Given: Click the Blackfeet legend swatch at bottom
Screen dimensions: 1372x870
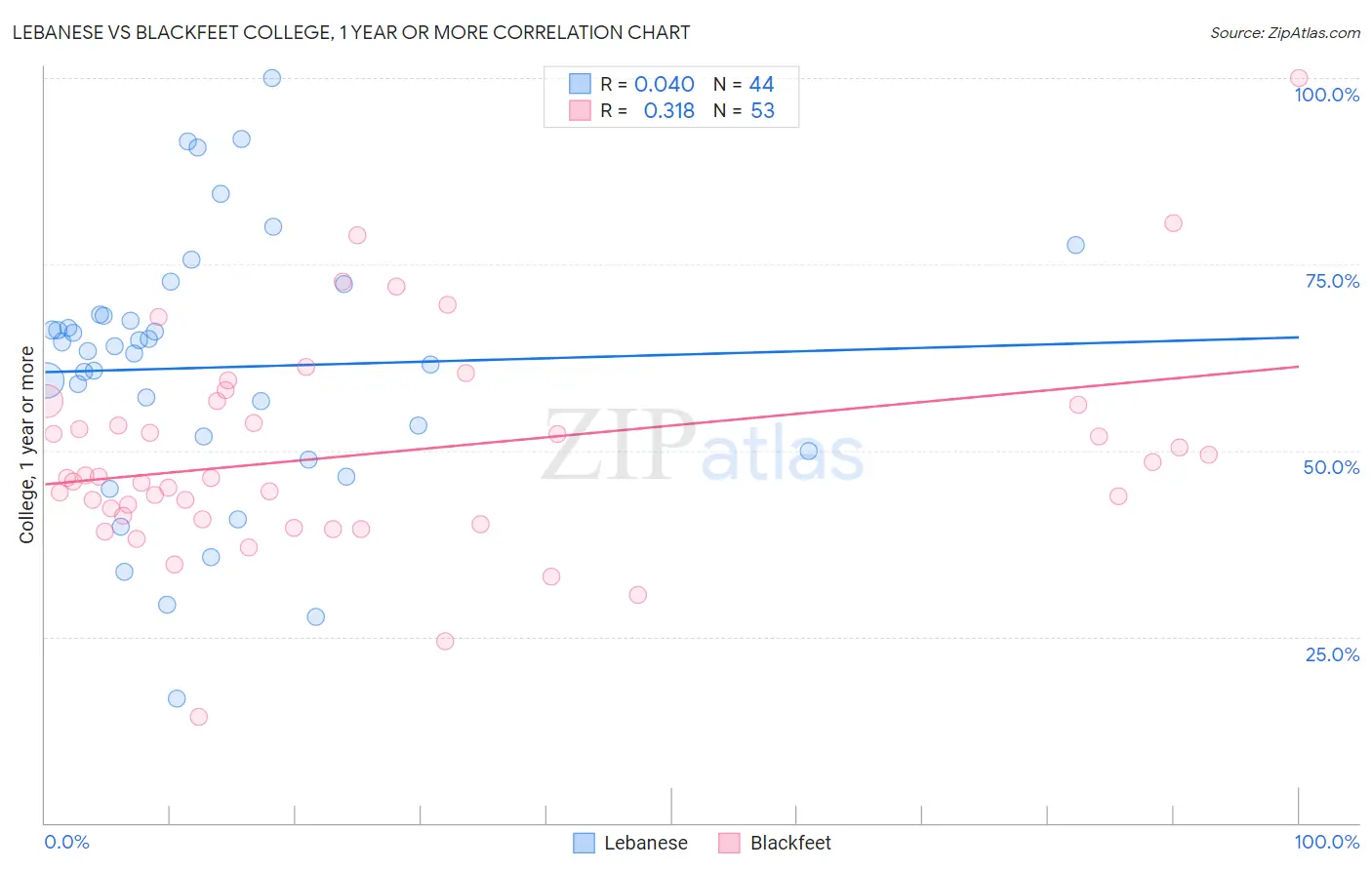Looking at the screenshot, I should coord(729,843).
